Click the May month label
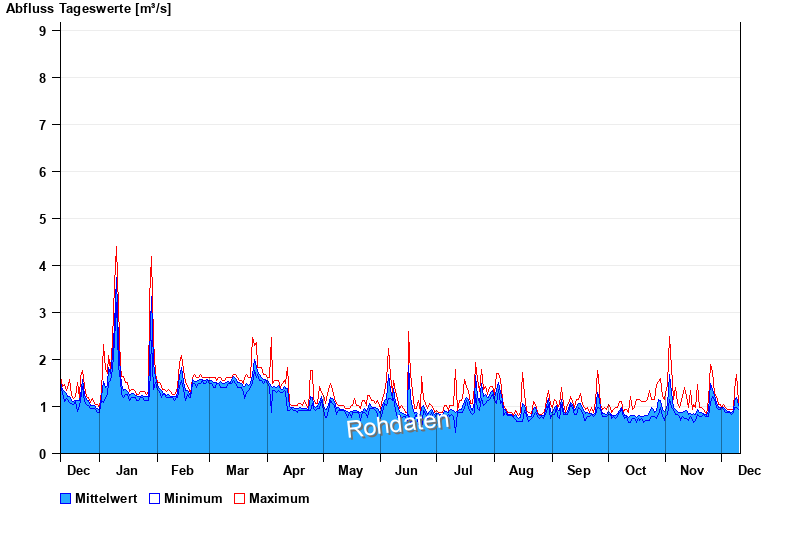 point(351,470)
